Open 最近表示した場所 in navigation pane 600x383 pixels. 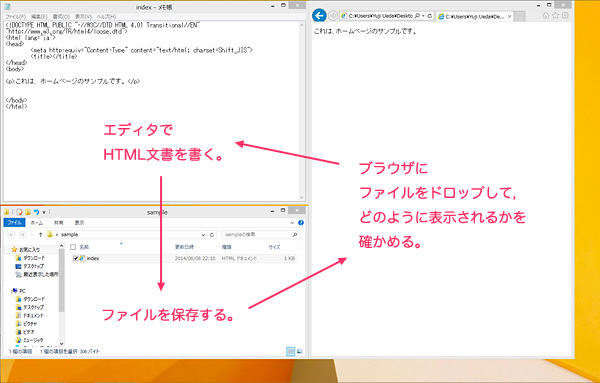pos(41,274)
